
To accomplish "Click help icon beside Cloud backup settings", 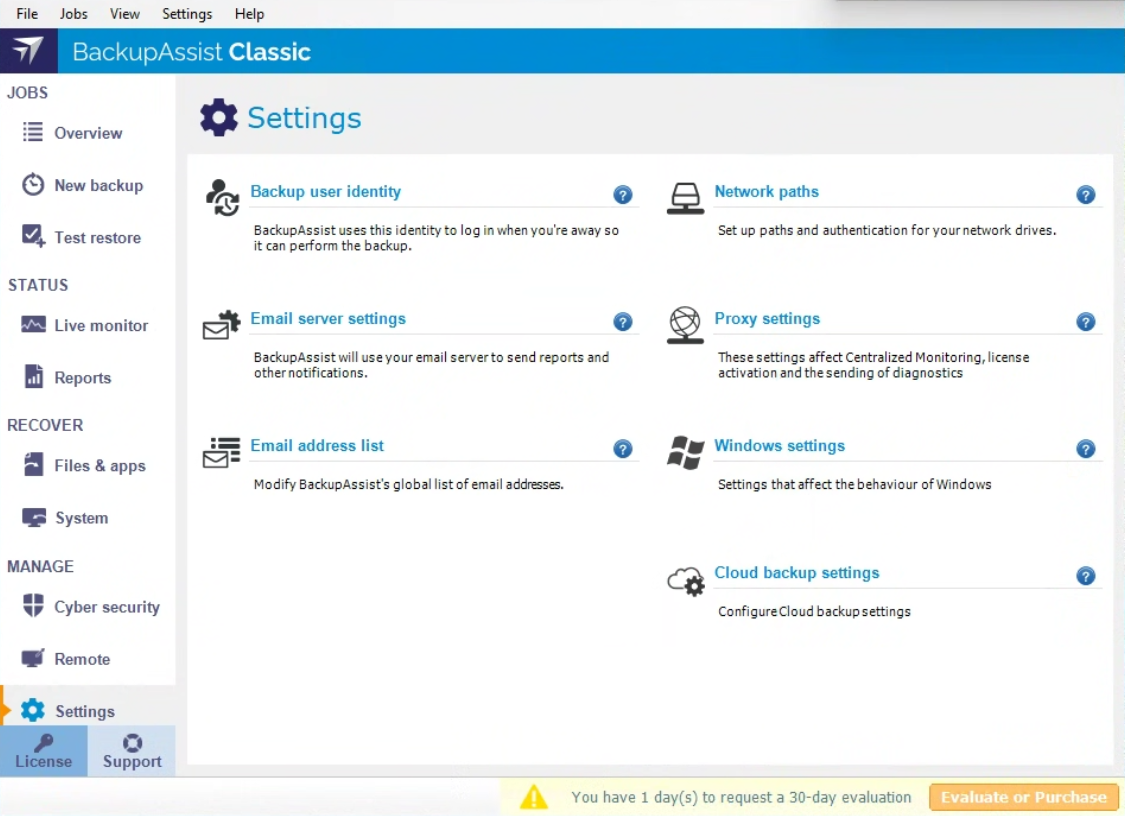I will coord(1086,576).
